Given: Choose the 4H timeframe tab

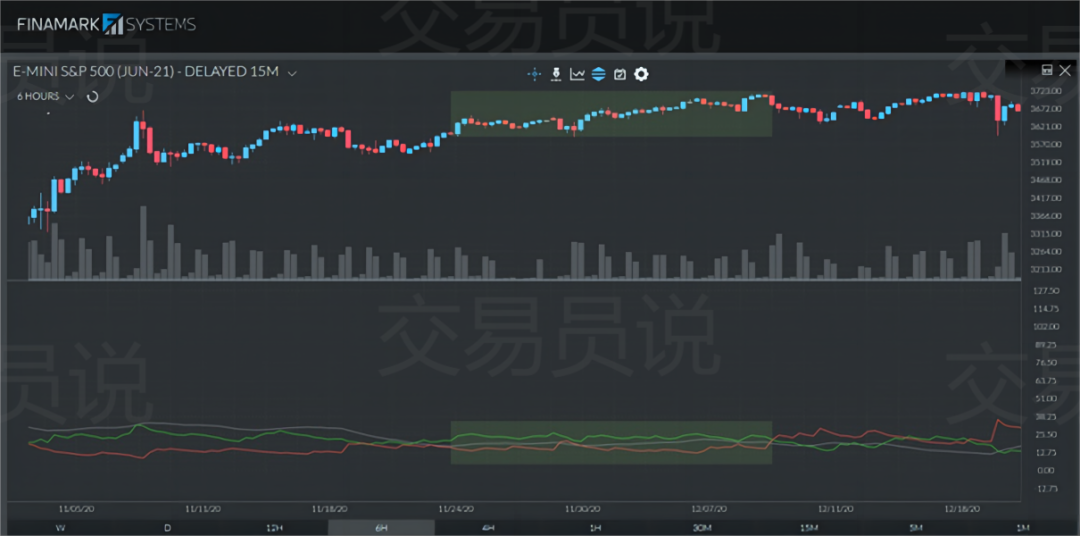Looking at the screenshot, I should 488,528.
